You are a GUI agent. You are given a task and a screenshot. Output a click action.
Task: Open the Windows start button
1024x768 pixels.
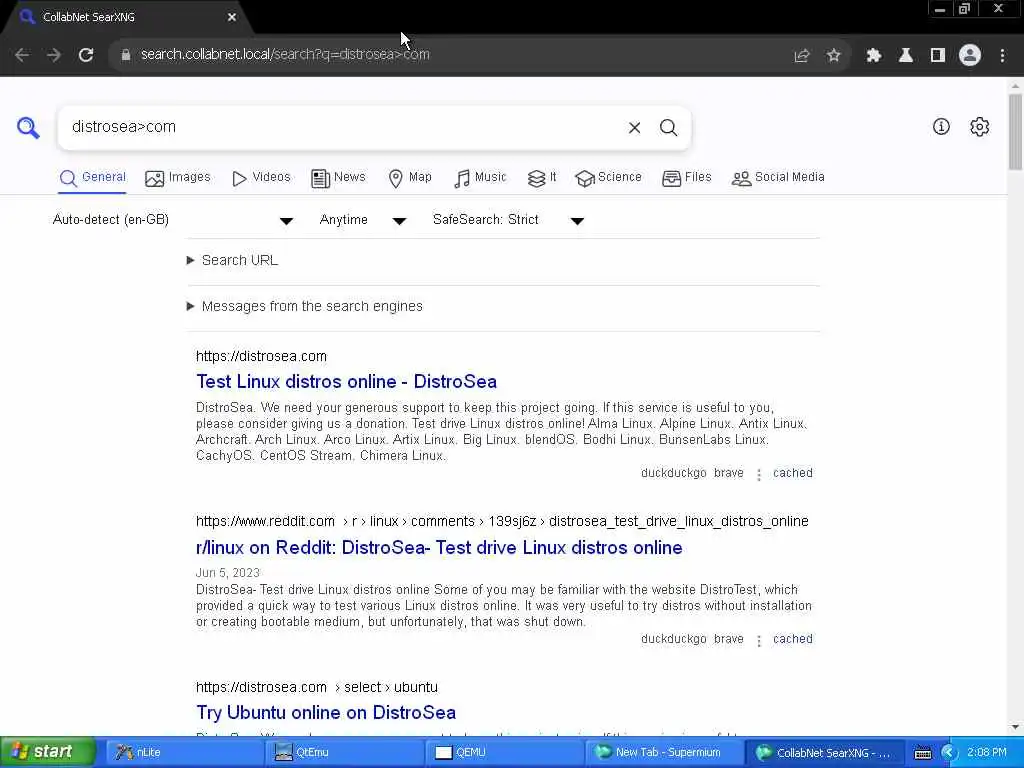(x=47, y=752)
